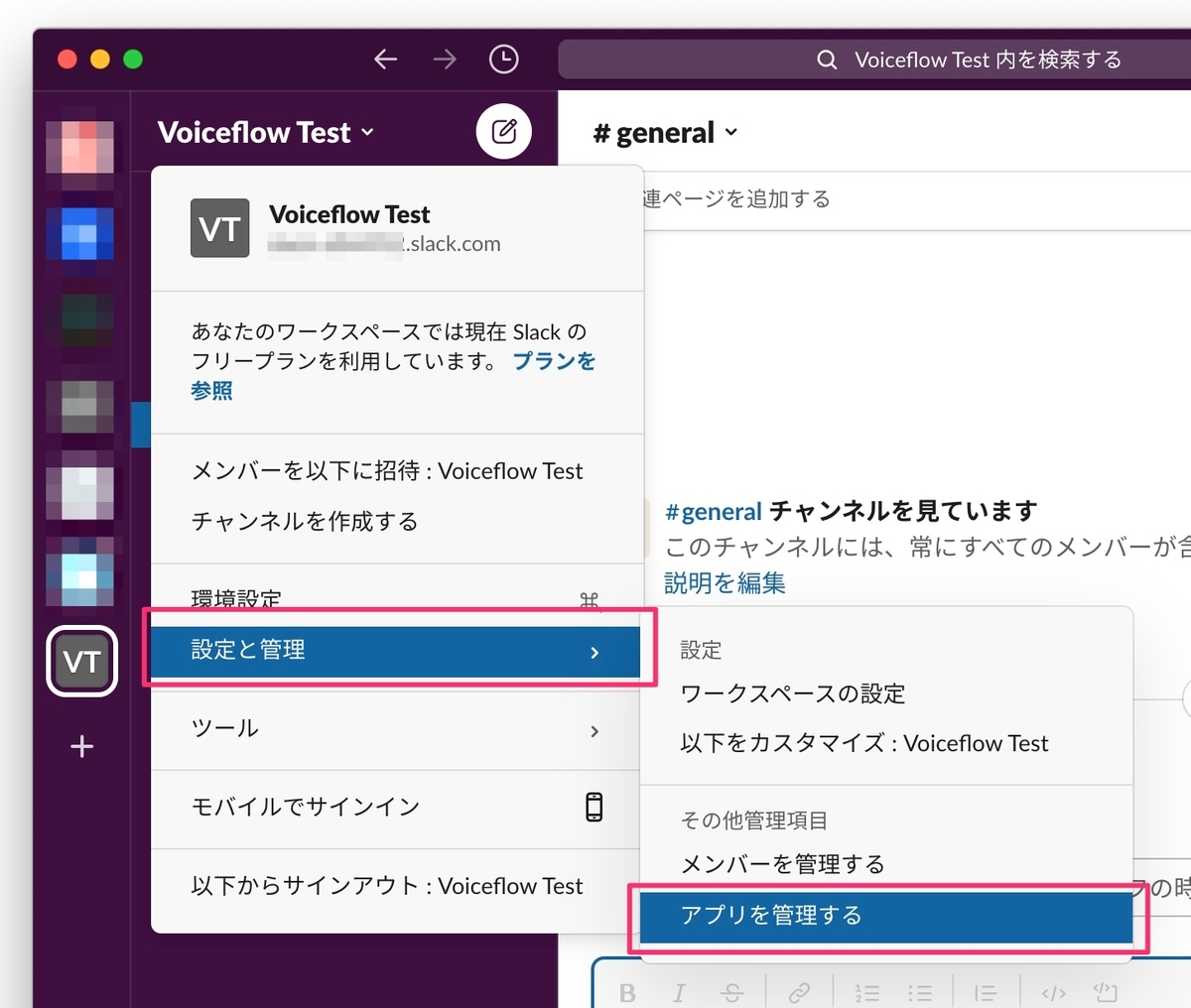The height and width of the screenshot is (1008, 1191).
Task: Create a bulleted list in the composer
Action: [x=921, y=991]
